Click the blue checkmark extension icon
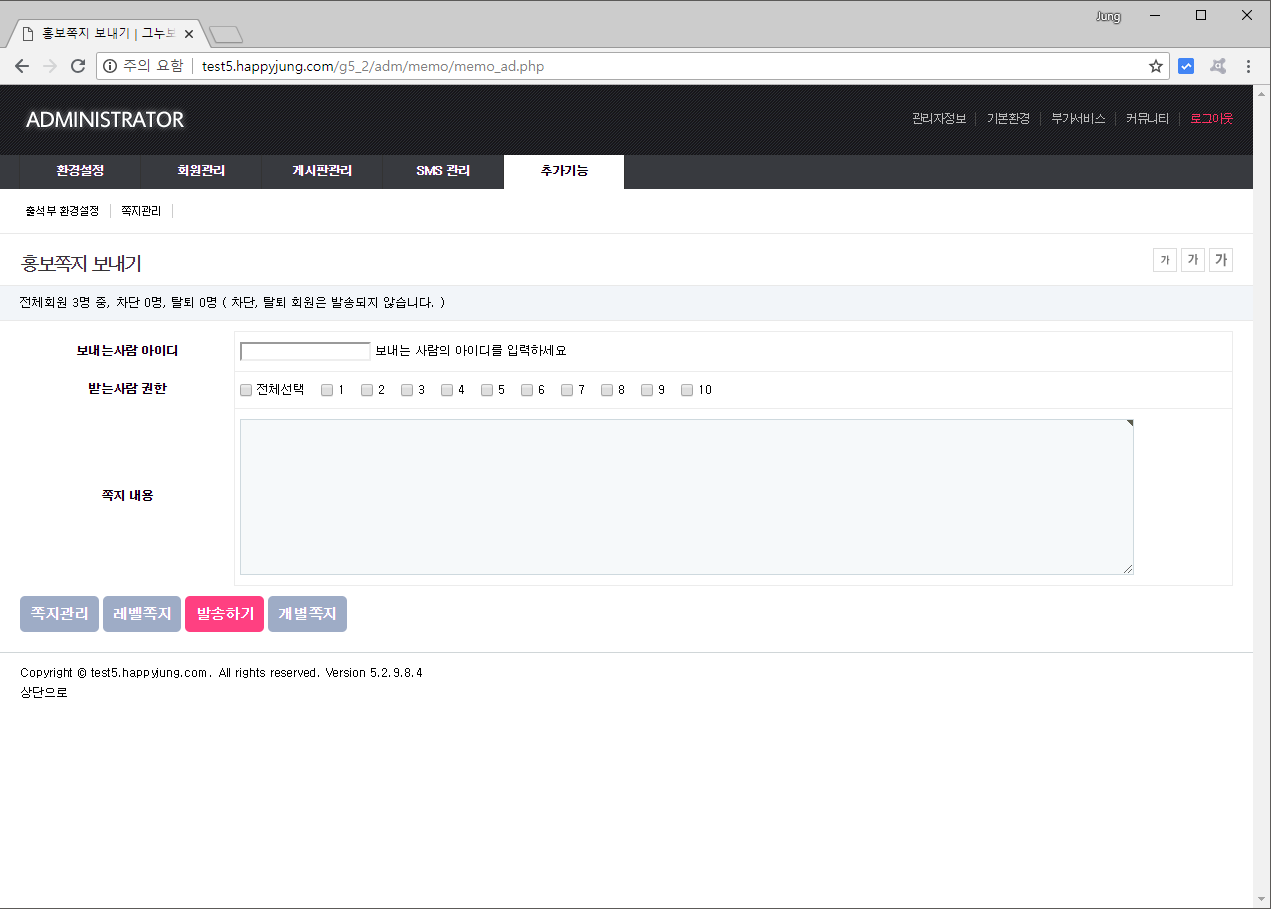 pos(1186,67)
